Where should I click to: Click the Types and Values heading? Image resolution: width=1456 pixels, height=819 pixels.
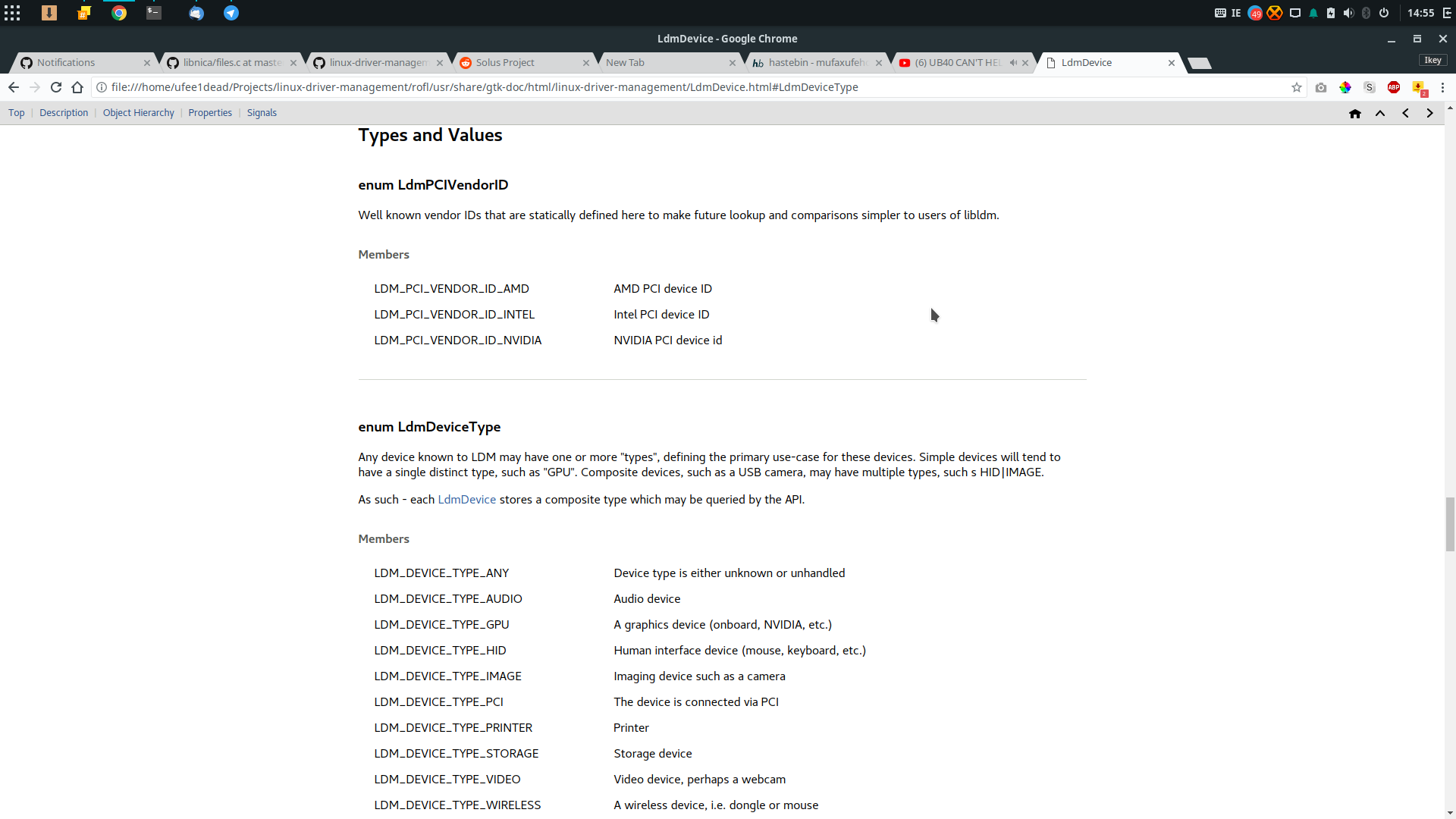click(x=430, y=135)
